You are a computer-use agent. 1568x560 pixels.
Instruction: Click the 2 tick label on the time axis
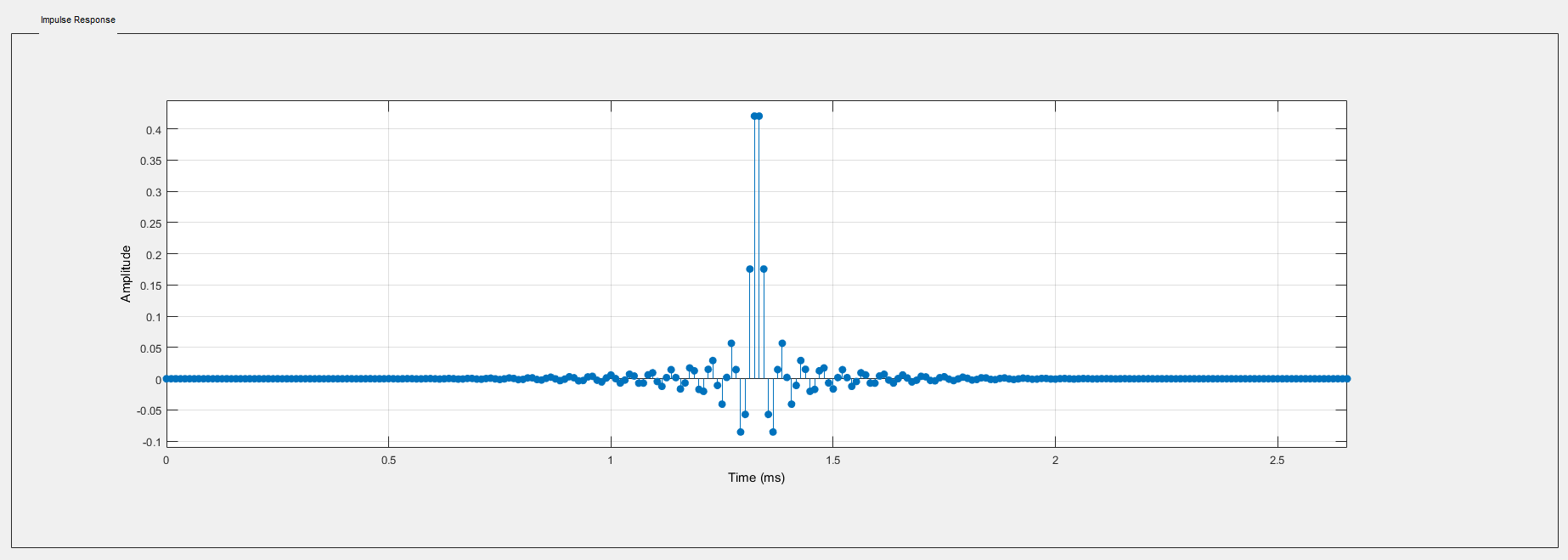coord(1055,461)
